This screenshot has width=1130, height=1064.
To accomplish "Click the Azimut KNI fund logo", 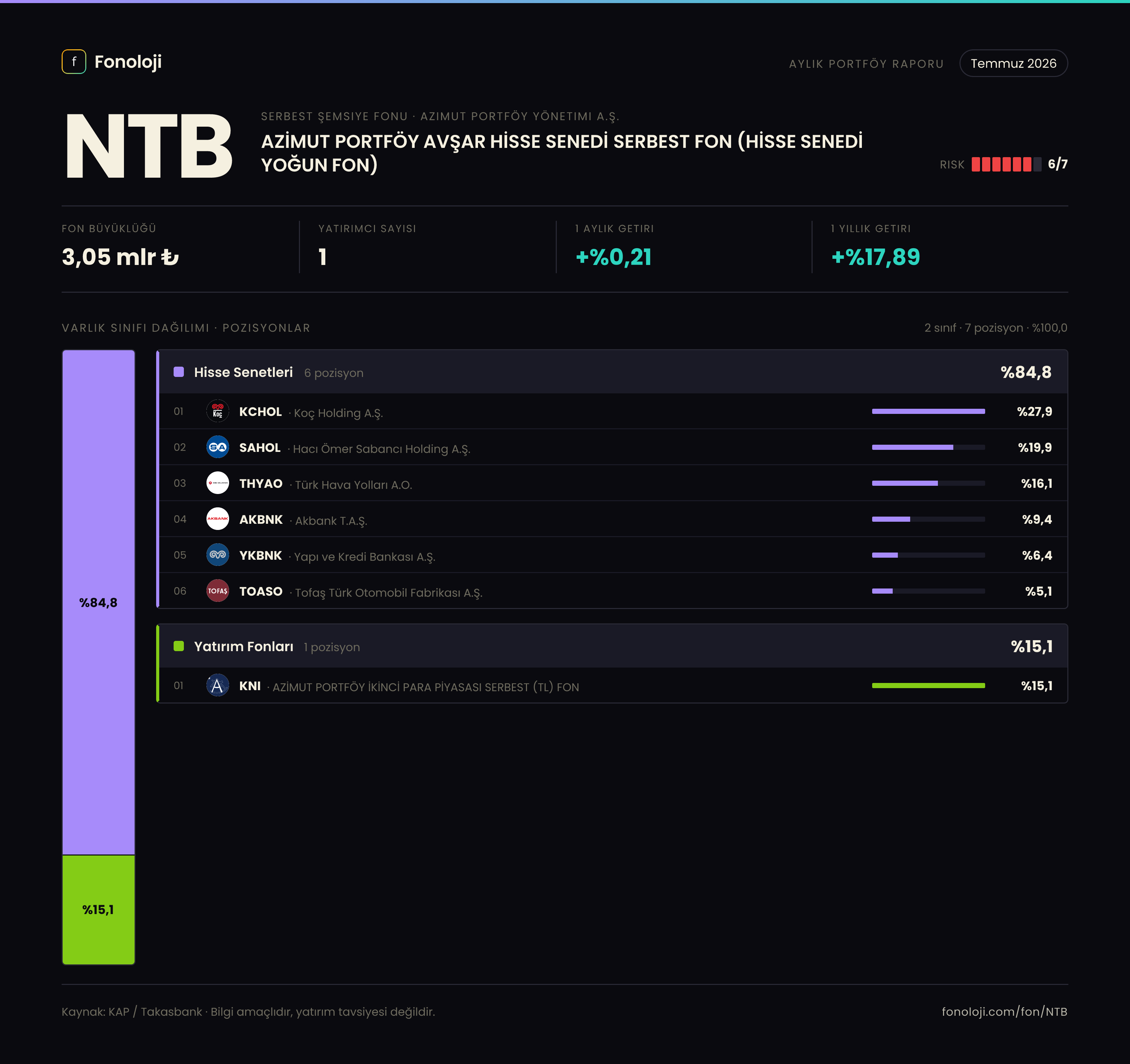I will (x=218, y=685).
